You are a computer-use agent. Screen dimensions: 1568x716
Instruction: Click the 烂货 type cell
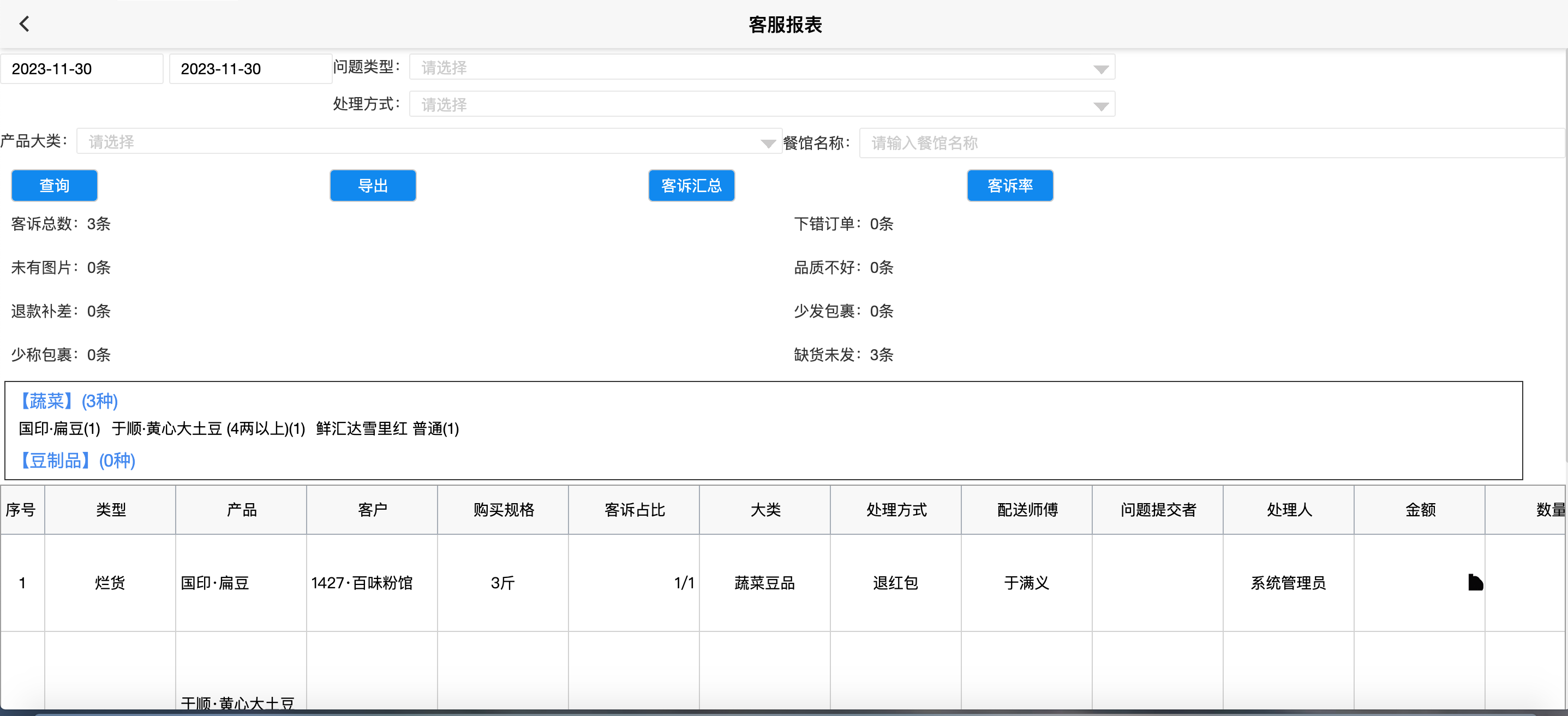(110, 583)
